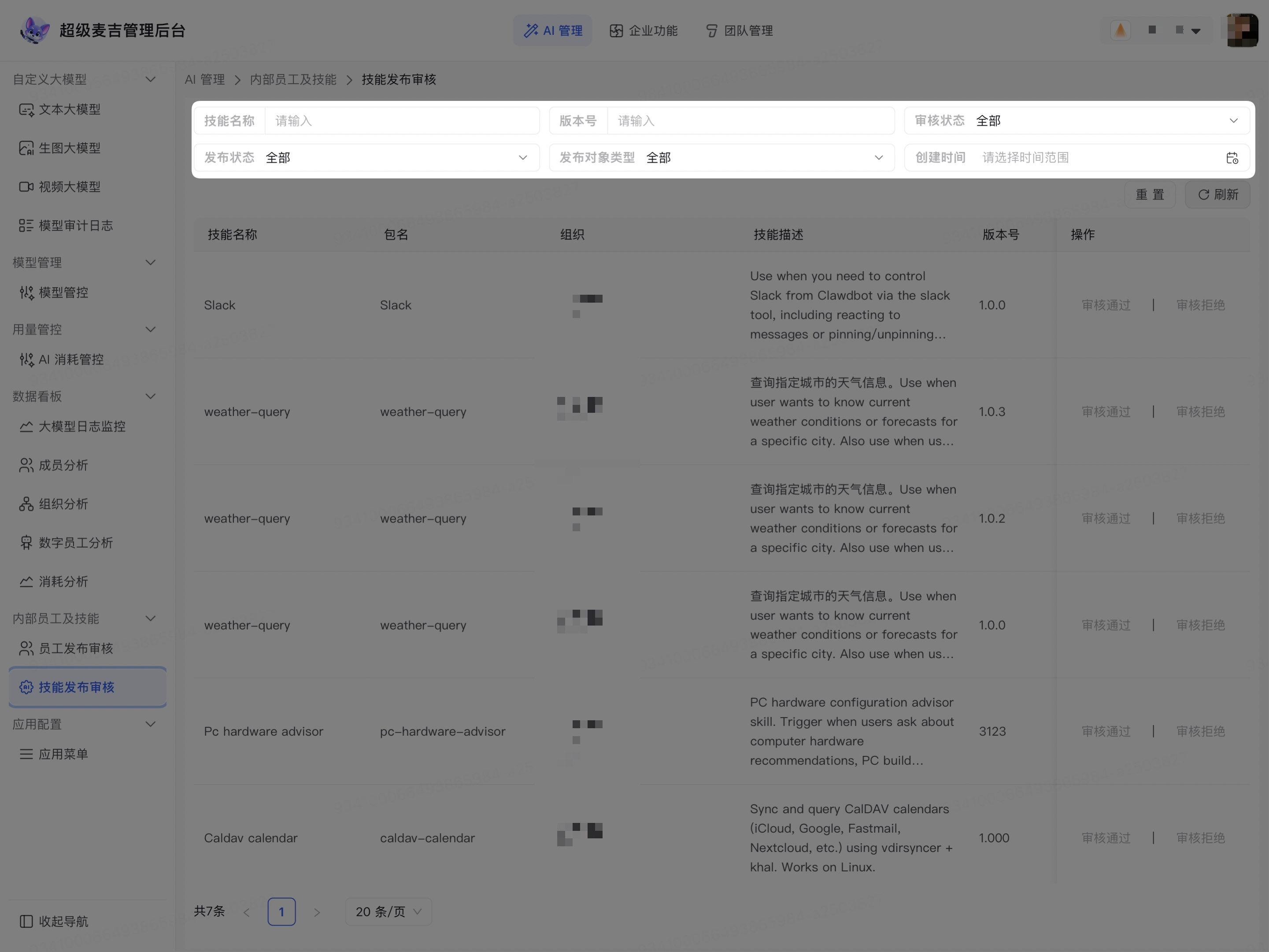Click the 刷新 button
This screenshot has width=1269, height=952.
pos(1217,195)
